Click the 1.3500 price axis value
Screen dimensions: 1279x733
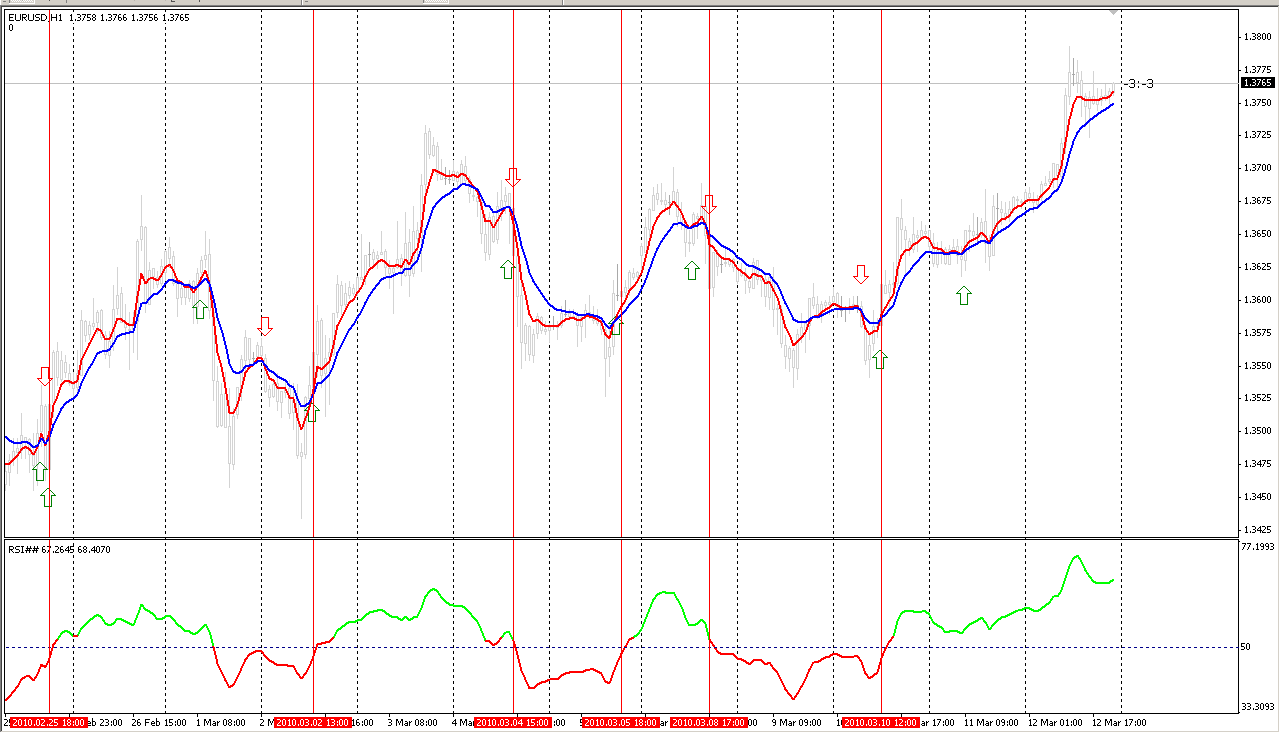[x=1257, y=431]
